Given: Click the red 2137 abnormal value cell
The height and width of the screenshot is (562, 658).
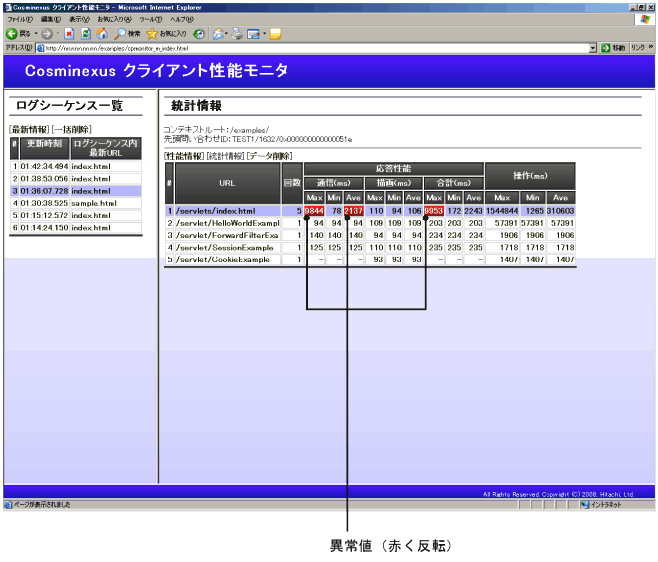Looking at the screenshot, I should click(x=354, y=211).
